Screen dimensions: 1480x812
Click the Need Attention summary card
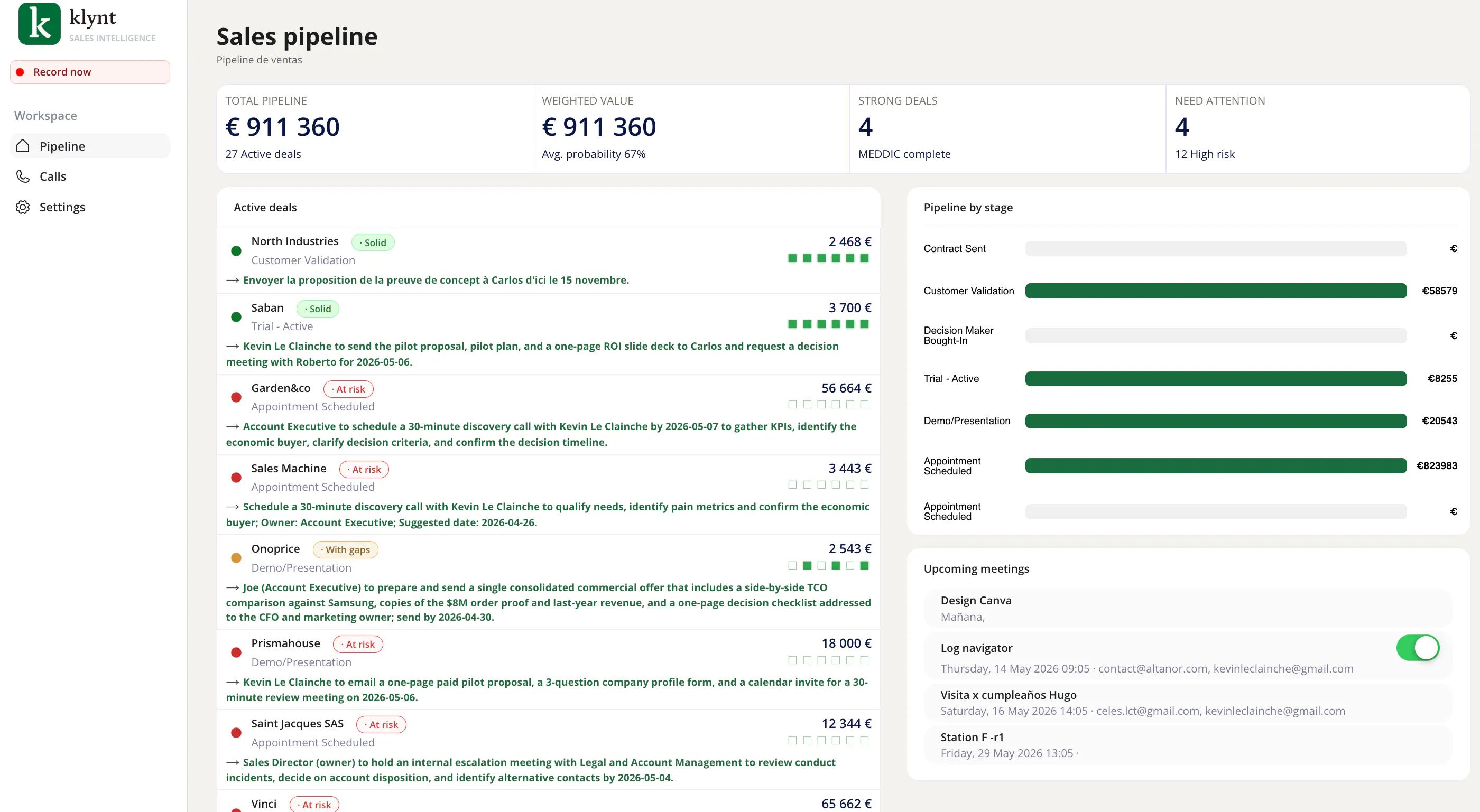click(x=1318, y=128)
